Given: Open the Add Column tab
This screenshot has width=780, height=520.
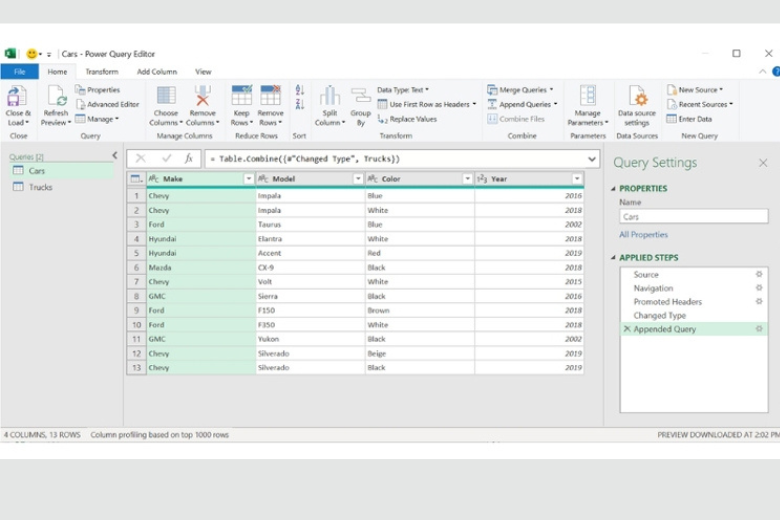Looking at the screenshot, I should [x=157, y=72].
